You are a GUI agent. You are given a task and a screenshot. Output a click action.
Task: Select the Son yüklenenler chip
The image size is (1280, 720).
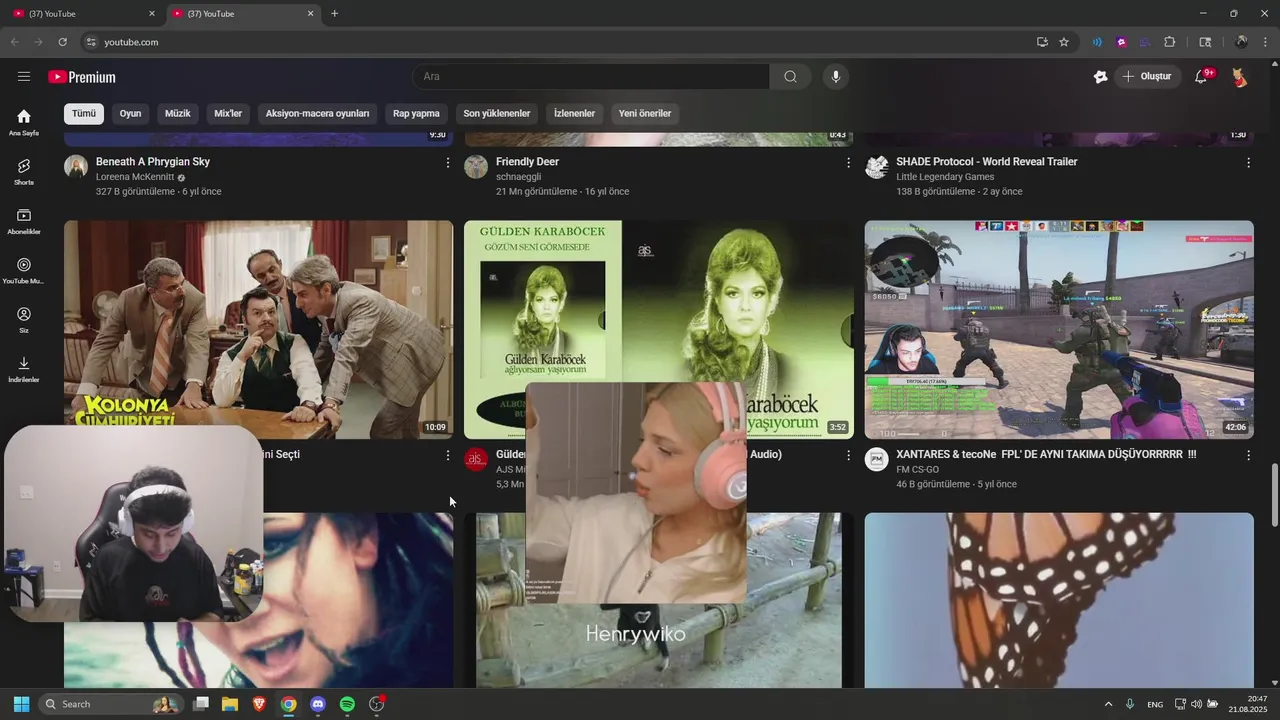(497, 113)
